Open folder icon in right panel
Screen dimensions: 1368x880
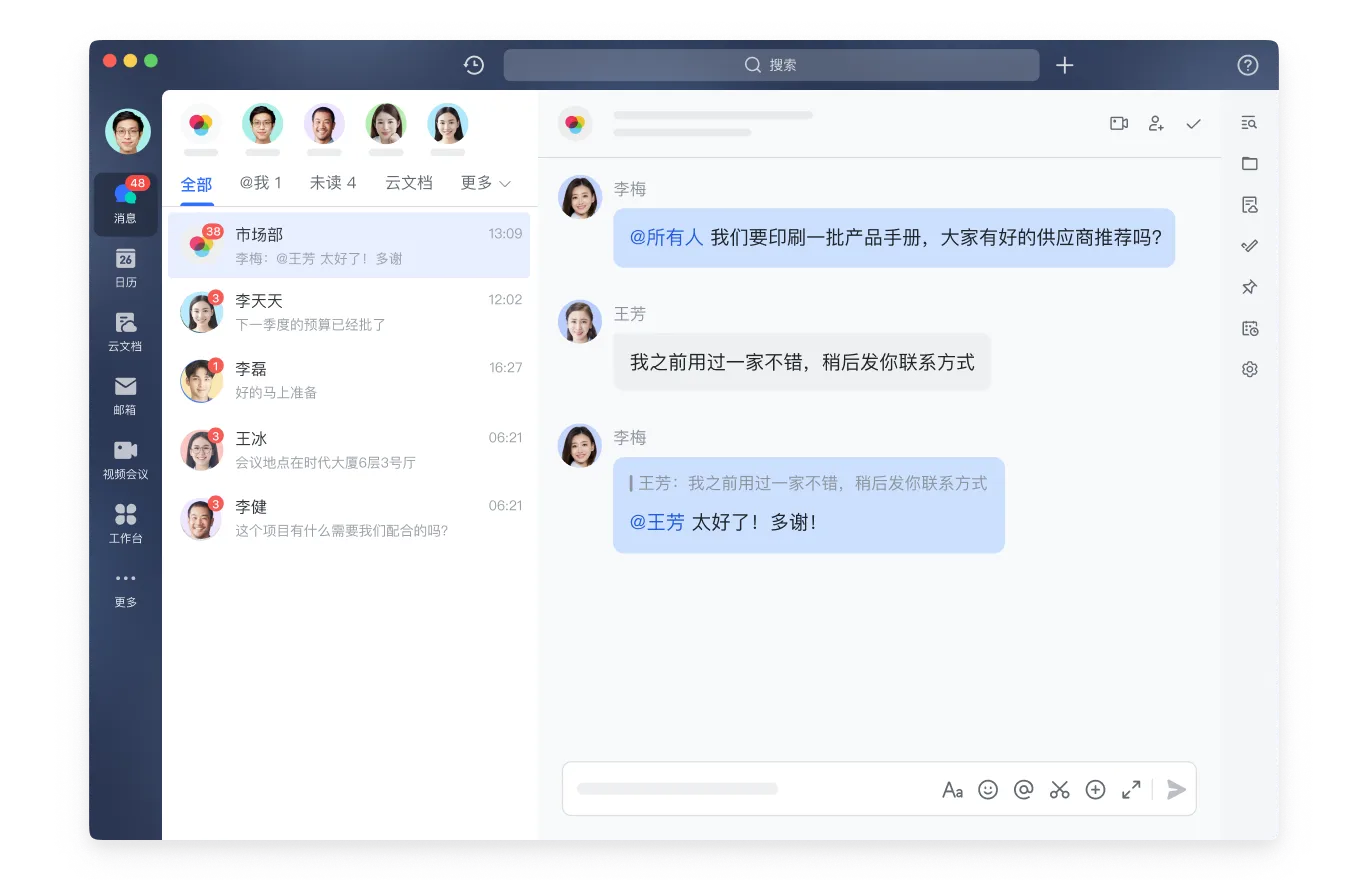[1249, 164]
